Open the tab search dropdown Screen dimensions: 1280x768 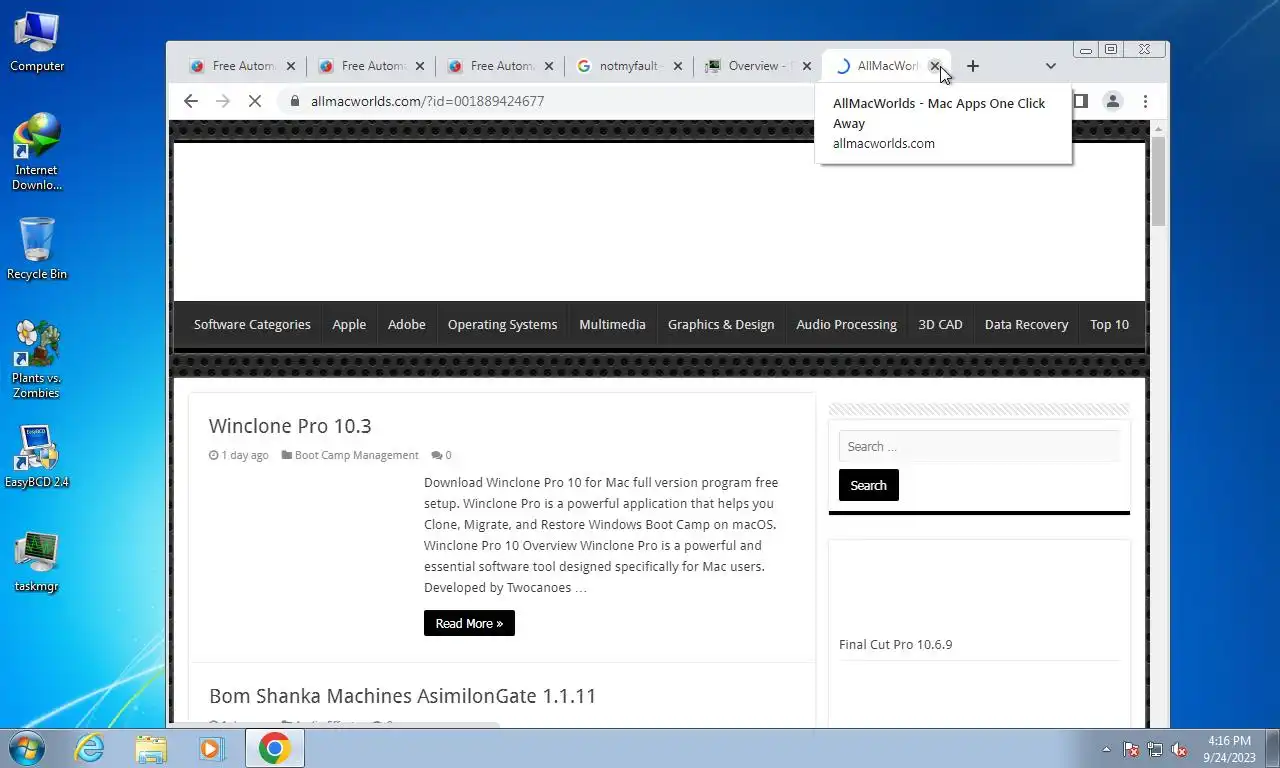click(x=1050, y=66)
